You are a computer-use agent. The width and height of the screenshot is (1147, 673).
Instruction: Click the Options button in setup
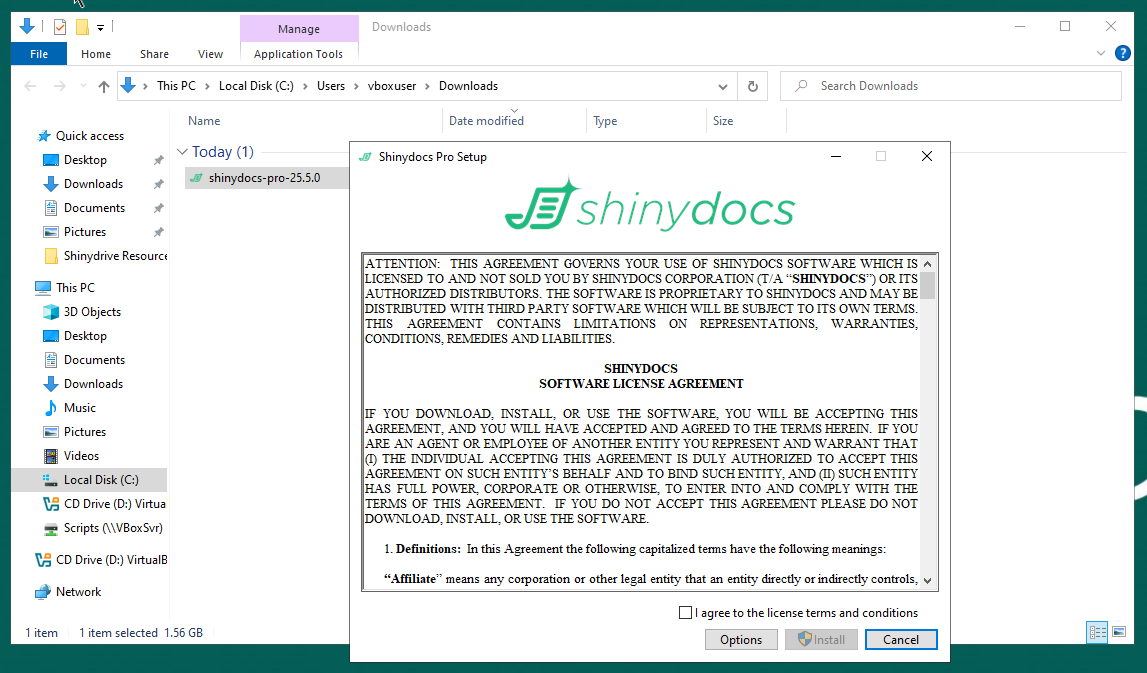(x=741, y=640)
